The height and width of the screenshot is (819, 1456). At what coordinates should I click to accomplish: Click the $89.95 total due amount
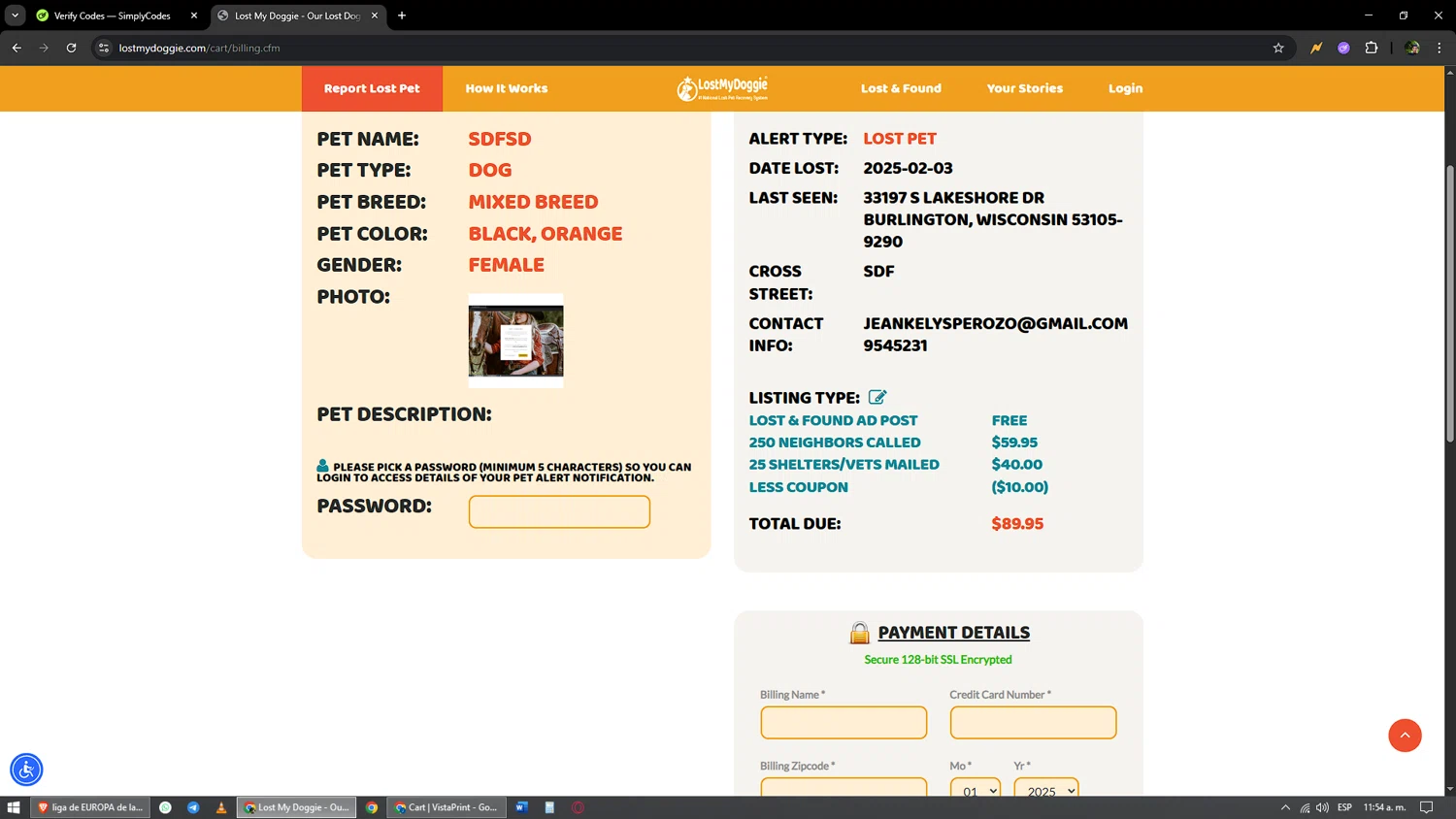pyautogui.click(x=1017, y=524)
